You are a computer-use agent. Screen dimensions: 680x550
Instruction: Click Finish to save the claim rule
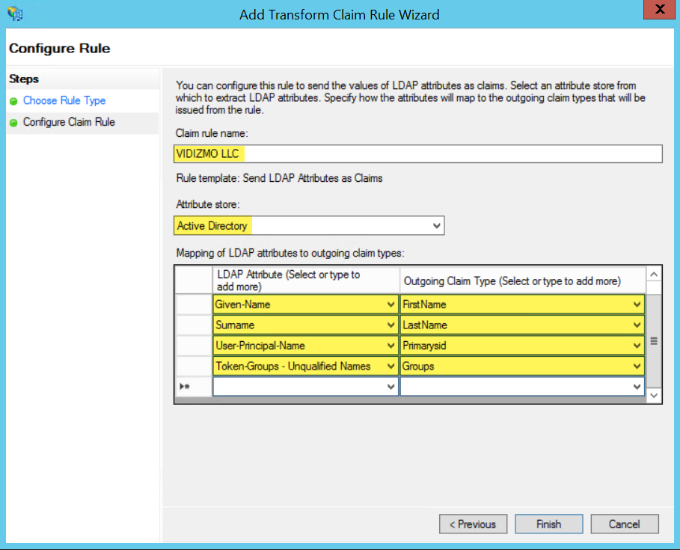[548, 524]
